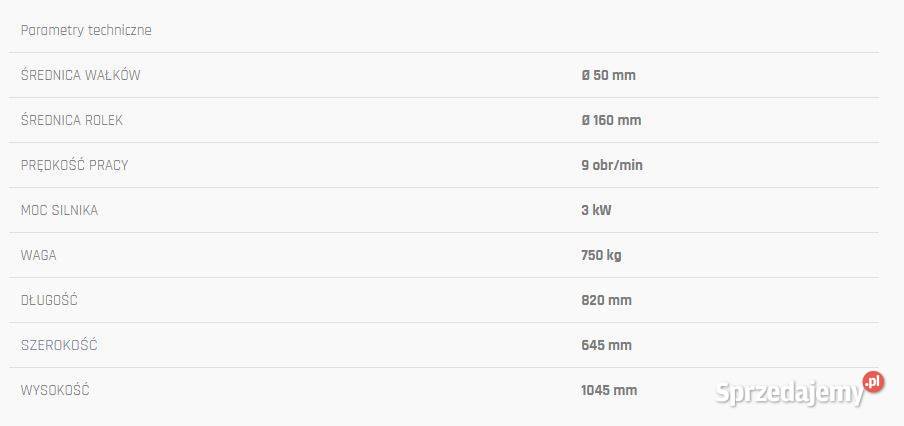Viewport: 904px width, 426px height.
Task: Click the MOC SILNIKA label
Action: coord(59,210)
